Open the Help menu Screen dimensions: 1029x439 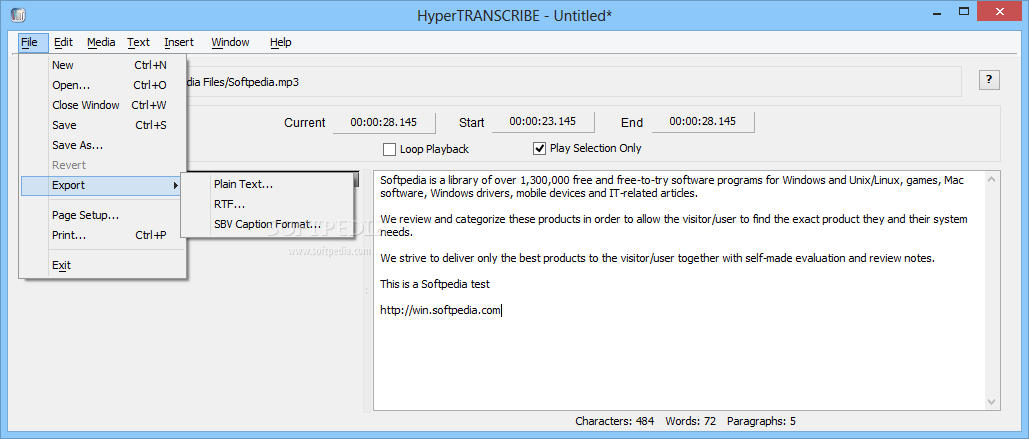[x=280, y=43]
